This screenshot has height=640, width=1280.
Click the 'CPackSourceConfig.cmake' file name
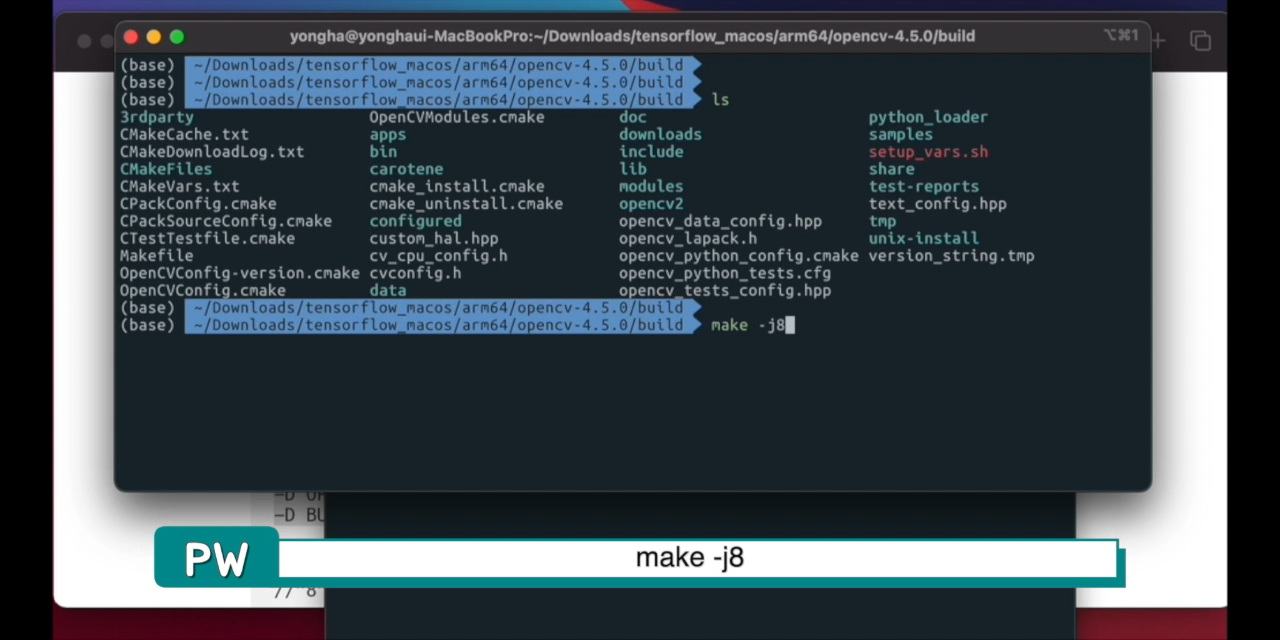coord(226,221)
